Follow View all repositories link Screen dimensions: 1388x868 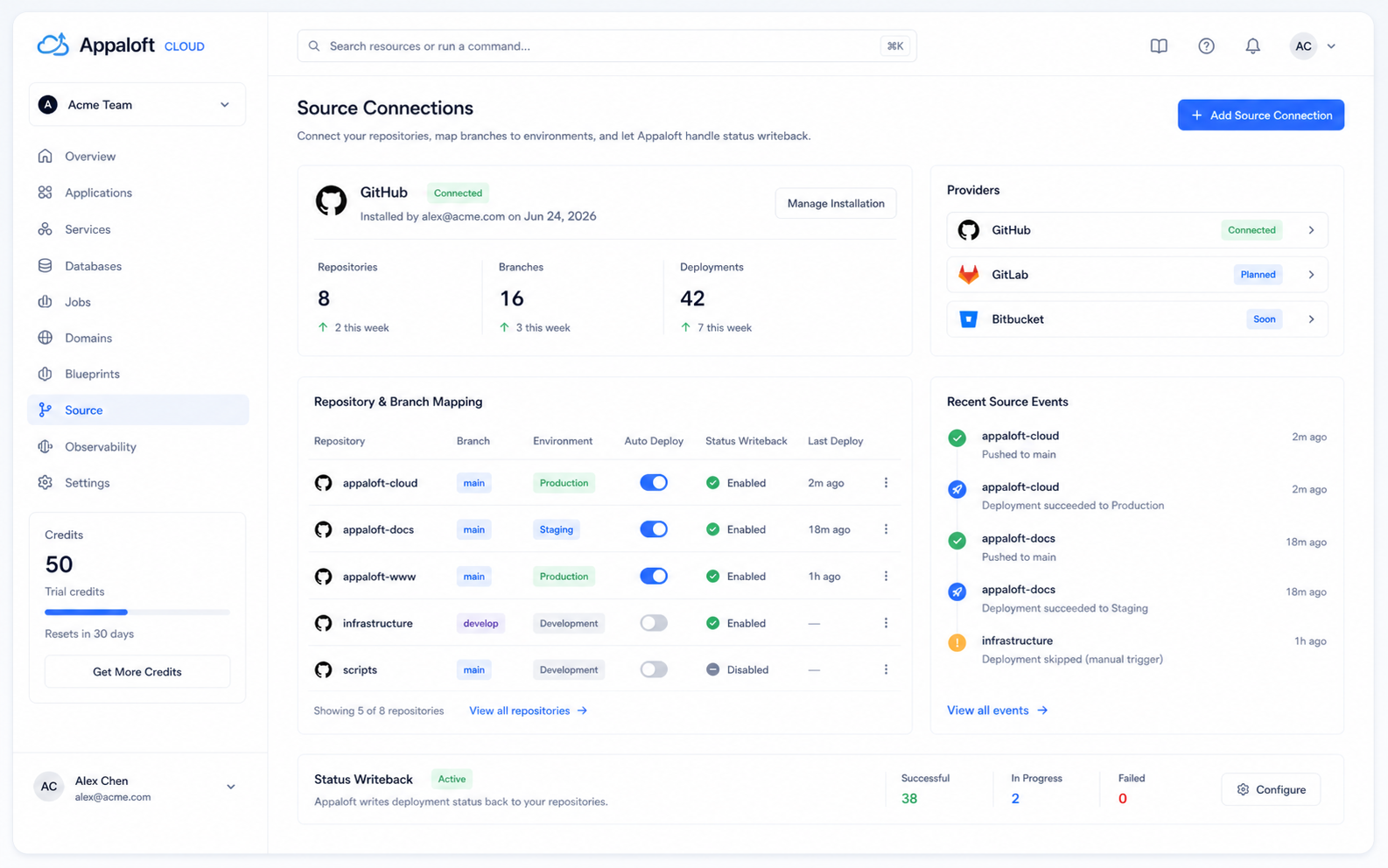[528, 710]
